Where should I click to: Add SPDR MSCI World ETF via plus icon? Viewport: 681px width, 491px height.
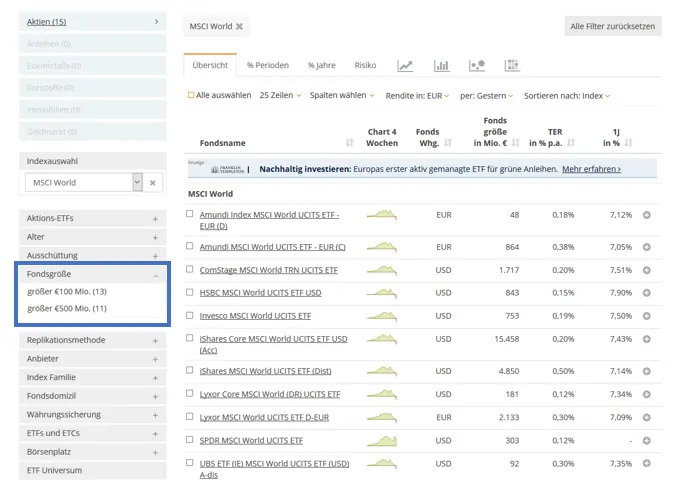pyautogui.click(x=647, y=441)
